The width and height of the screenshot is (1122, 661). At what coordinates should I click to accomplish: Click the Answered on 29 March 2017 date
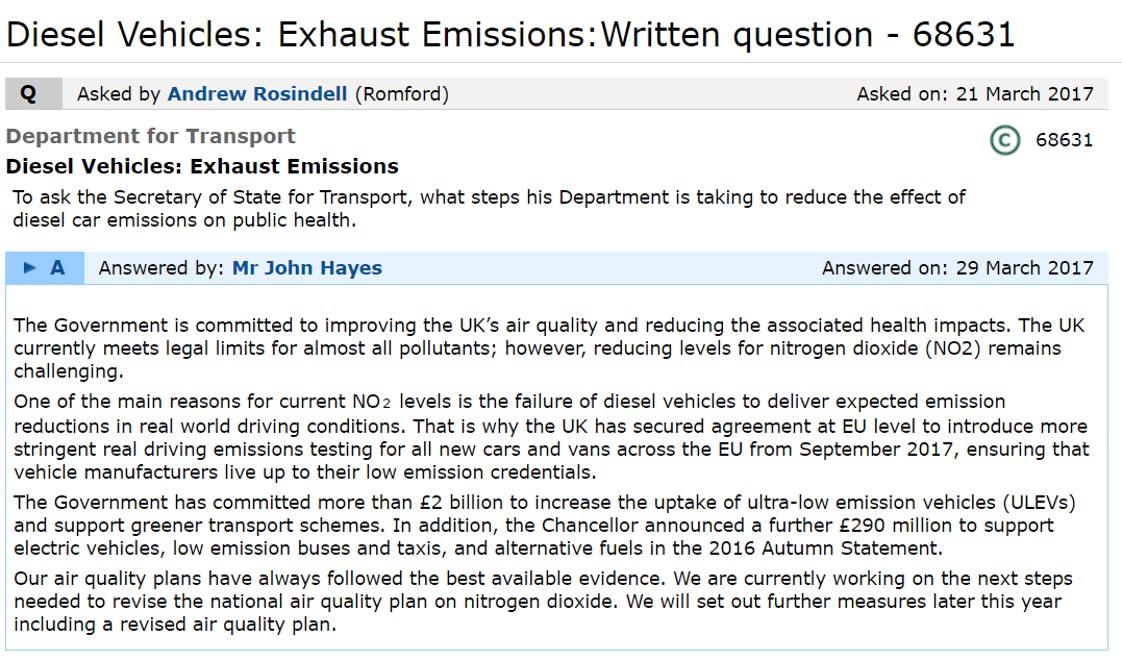(x=957, y=268)
